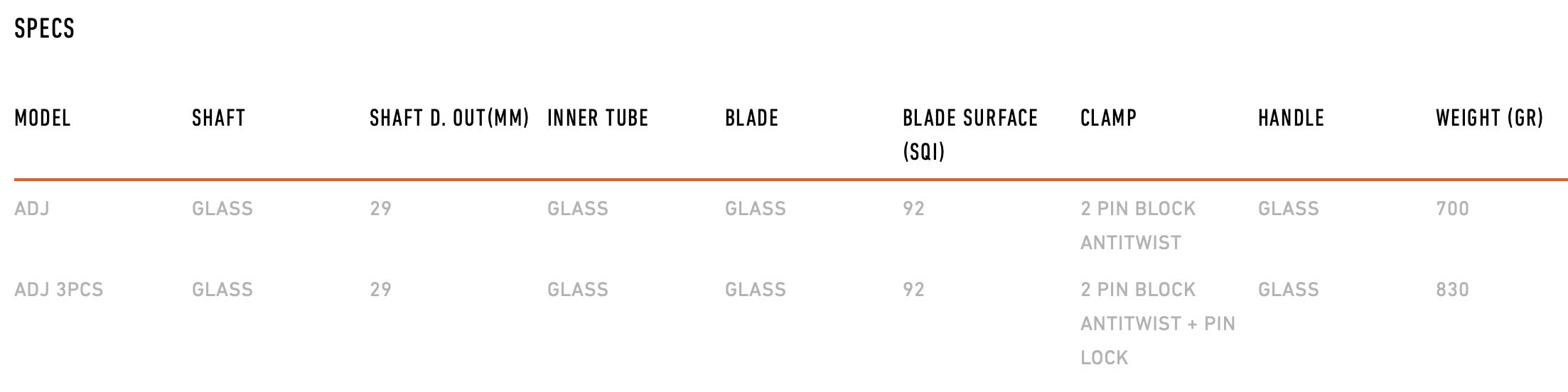Viewport: 1568px width, 392px height.
Task: Click the WEIGHT (GR) column header
Action: coord(1489,118)
